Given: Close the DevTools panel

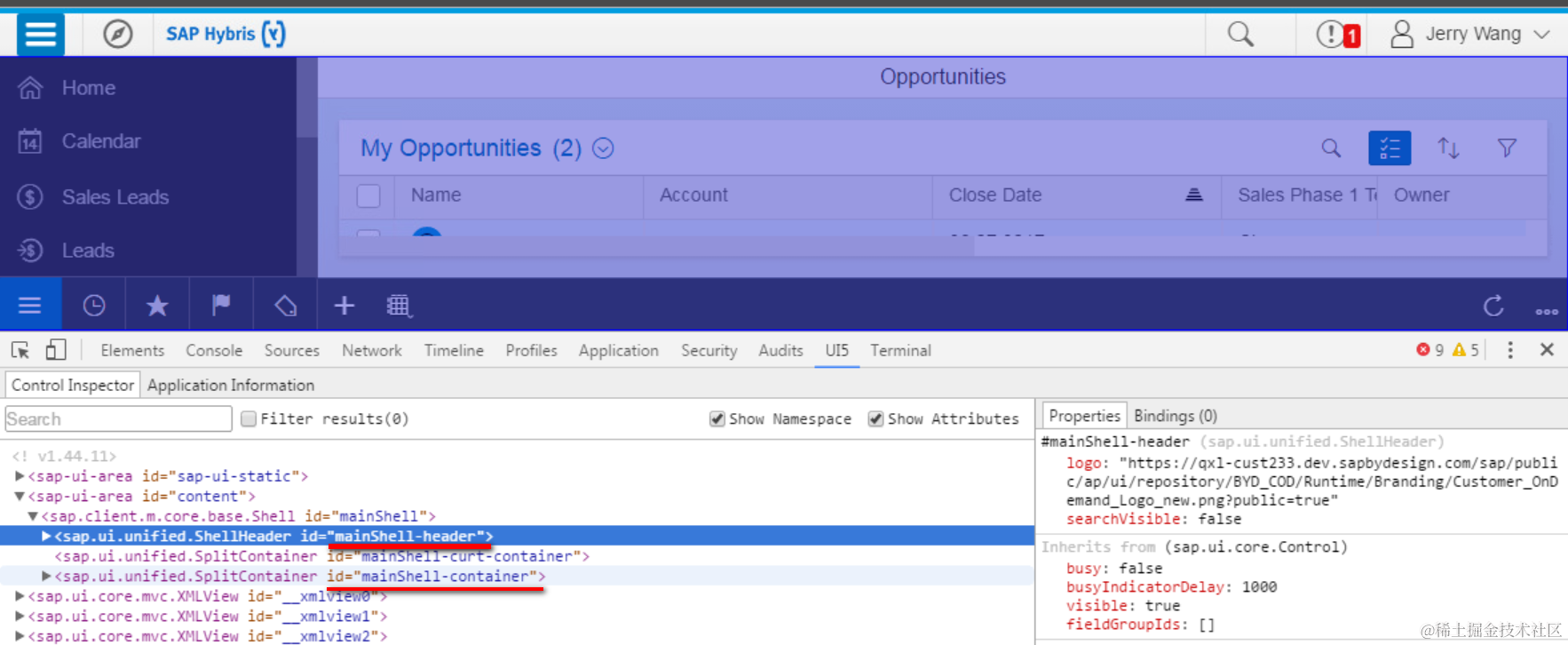Looking at the screenshot, I should [x=1547, y=350].
